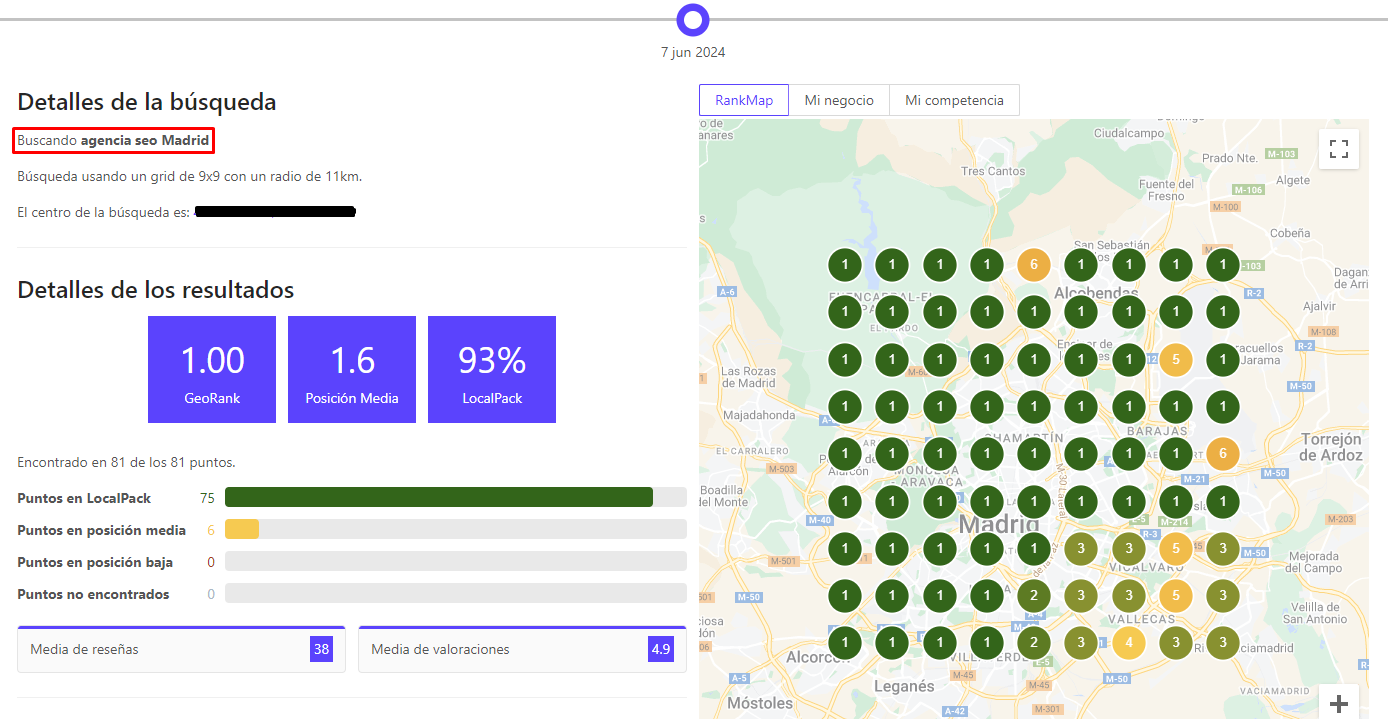The image size is (1388, 719).
Task: Open the map fullscreen view icon
Action: point(1339,150)
